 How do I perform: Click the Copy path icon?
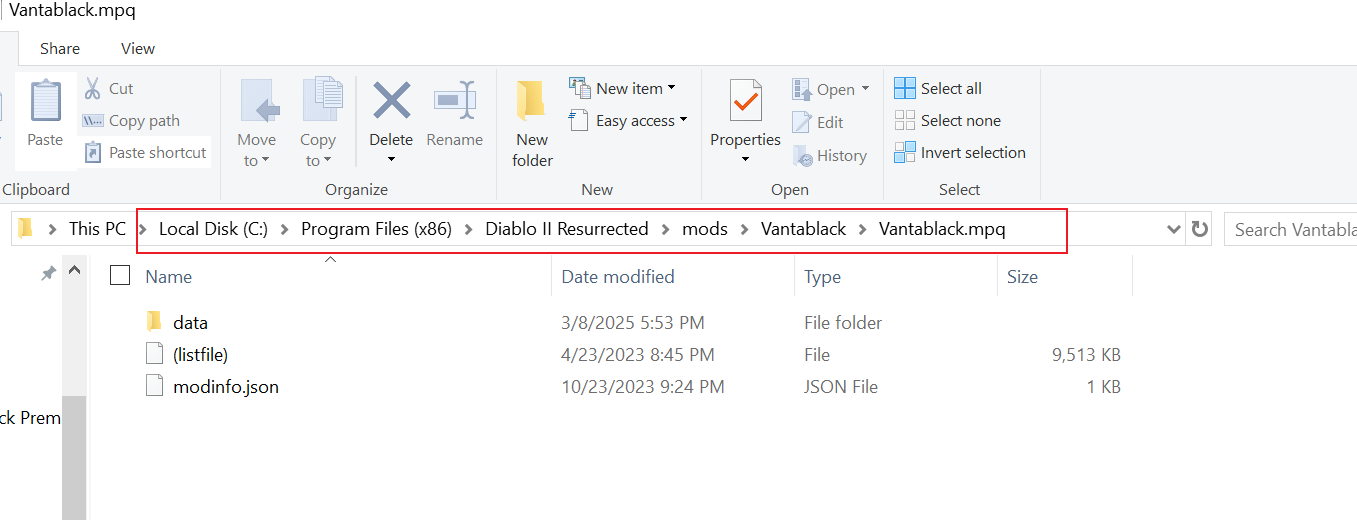[93, 121]
